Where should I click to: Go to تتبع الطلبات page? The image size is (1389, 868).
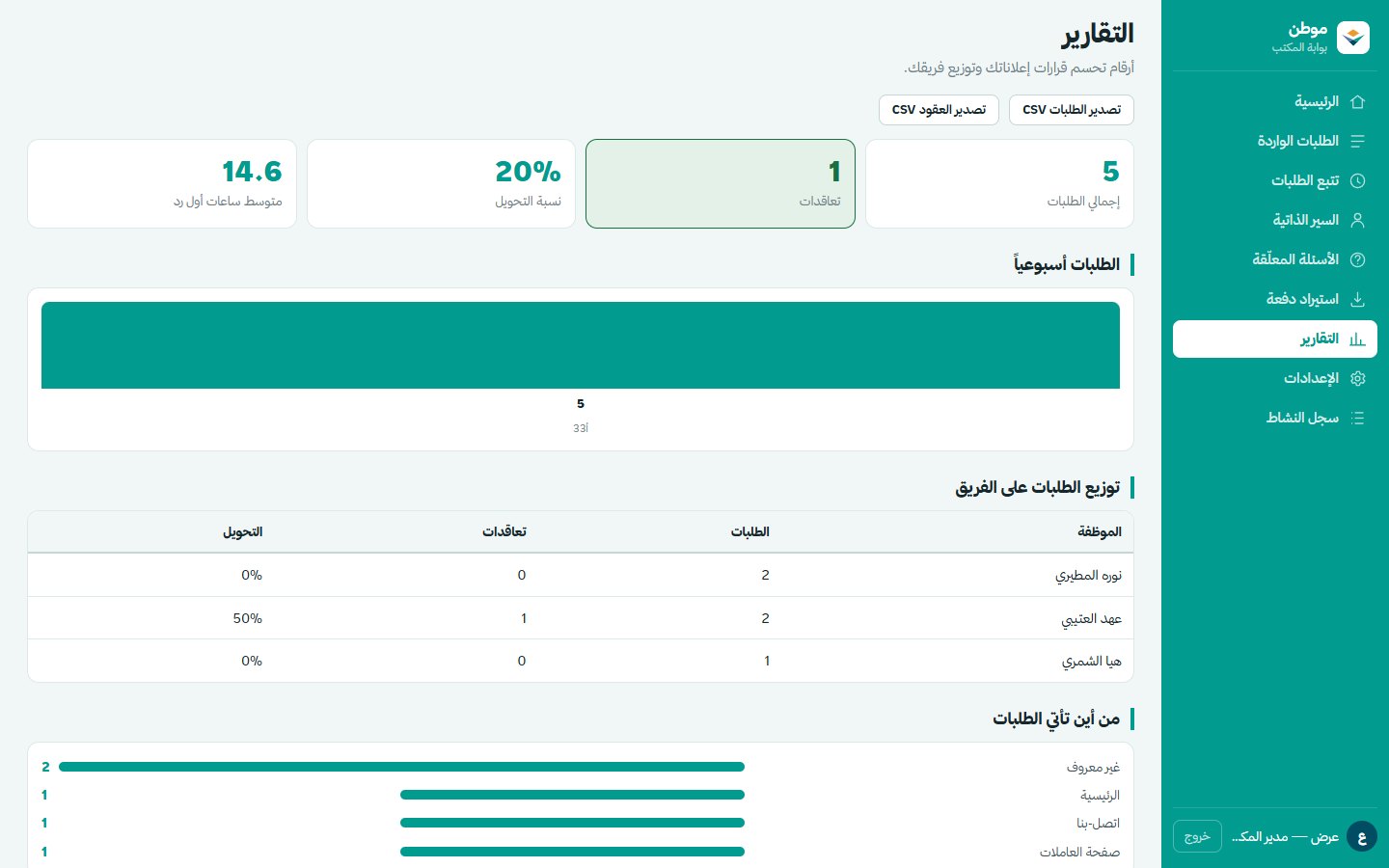(x=1275, y=180)
